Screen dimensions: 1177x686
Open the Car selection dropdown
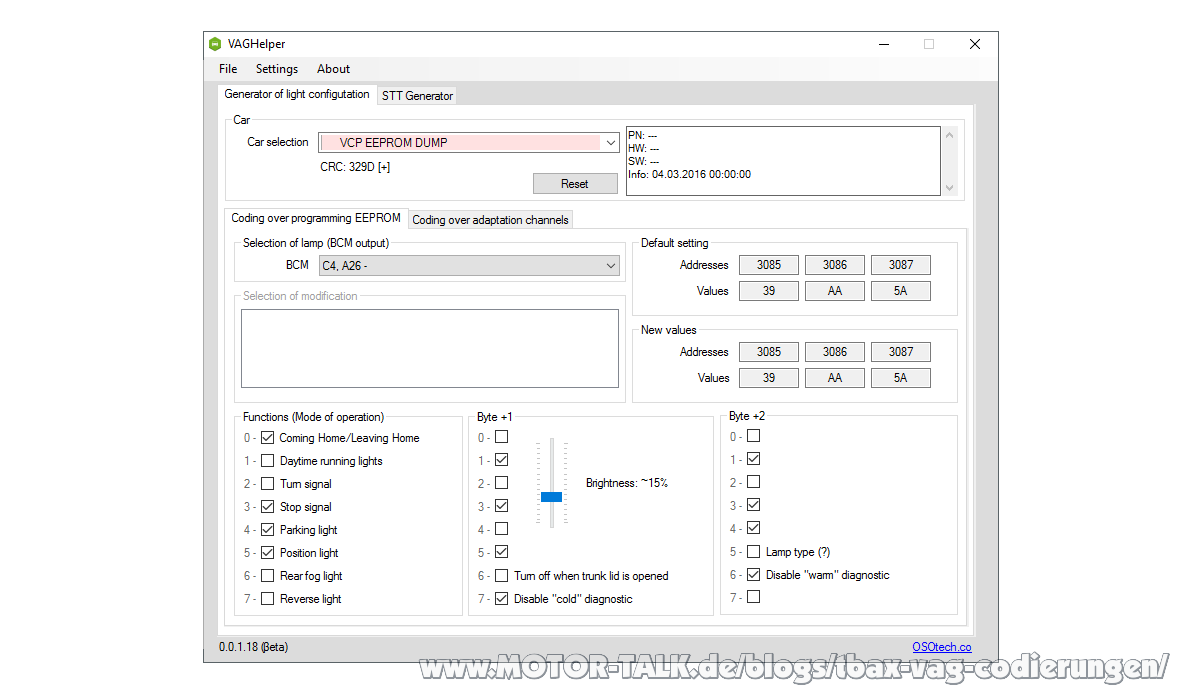[469, 143]
